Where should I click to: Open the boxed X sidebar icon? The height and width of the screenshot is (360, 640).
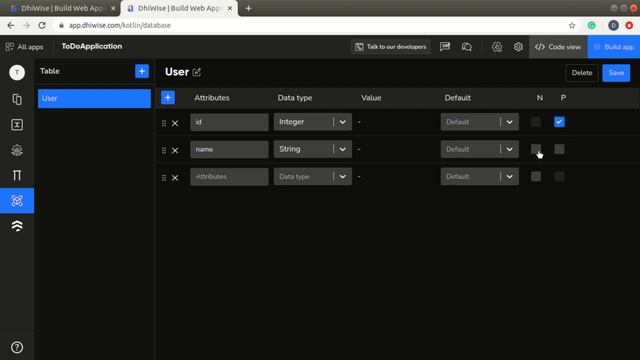point(17,125)
